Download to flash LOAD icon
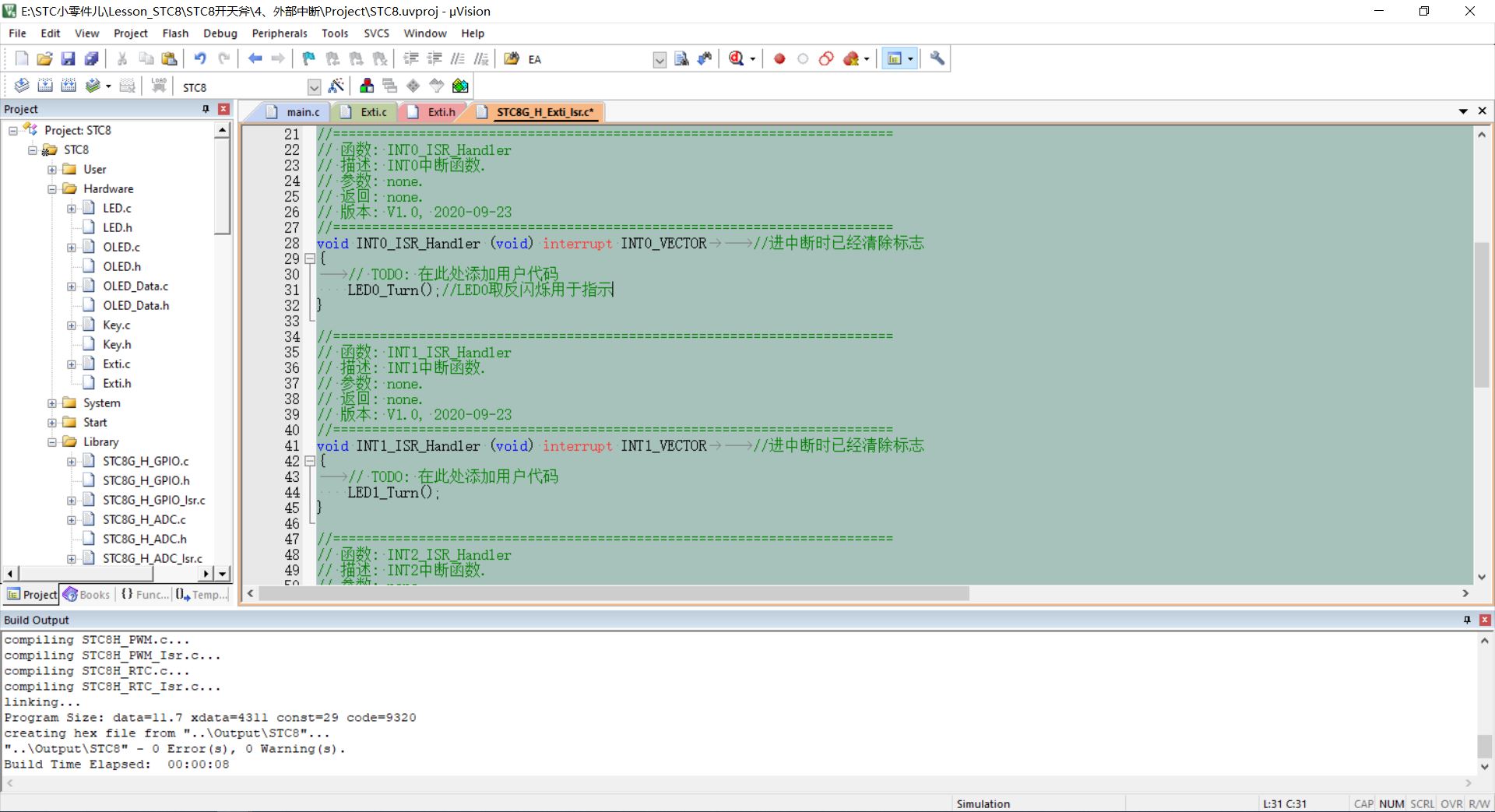 tap(159, 86)
